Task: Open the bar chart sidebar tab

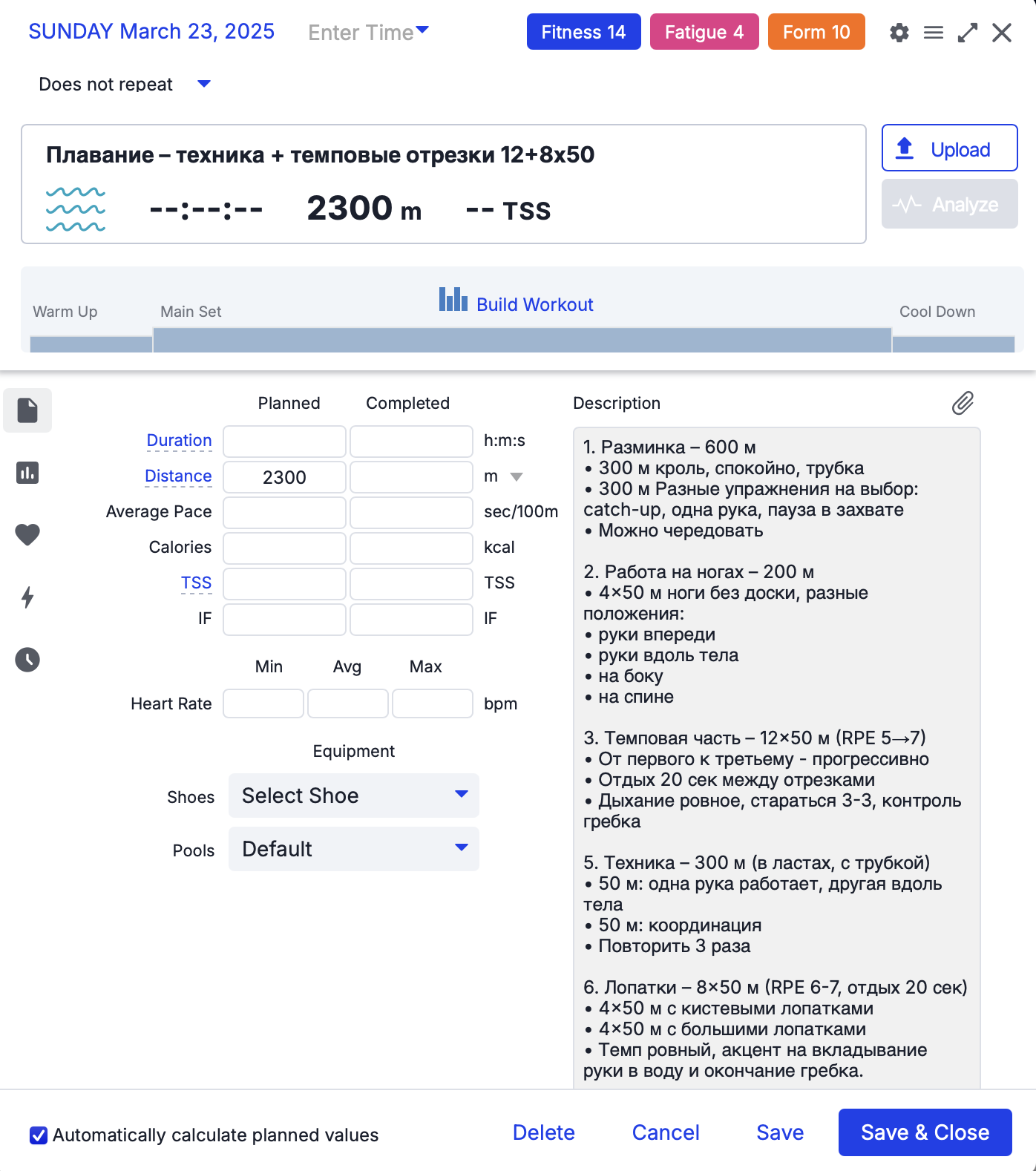Action: [x=27, y=473]
